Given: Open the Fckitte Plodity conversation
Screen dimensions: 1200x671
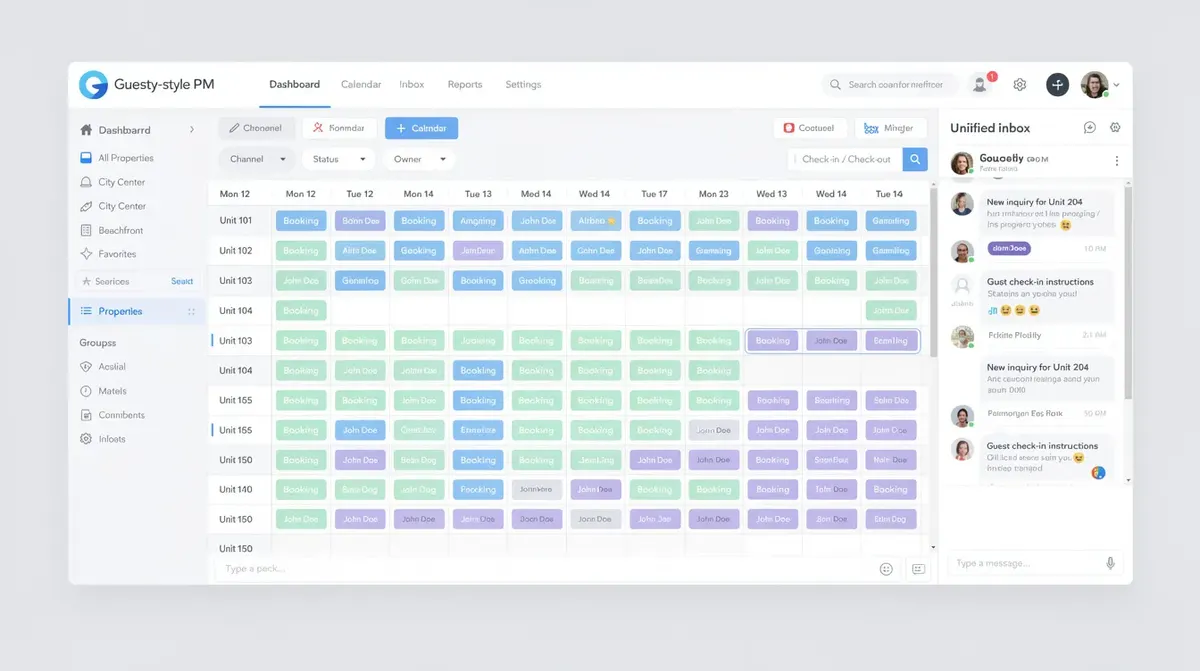Looking at the screenshot, I should [1030, 336].
